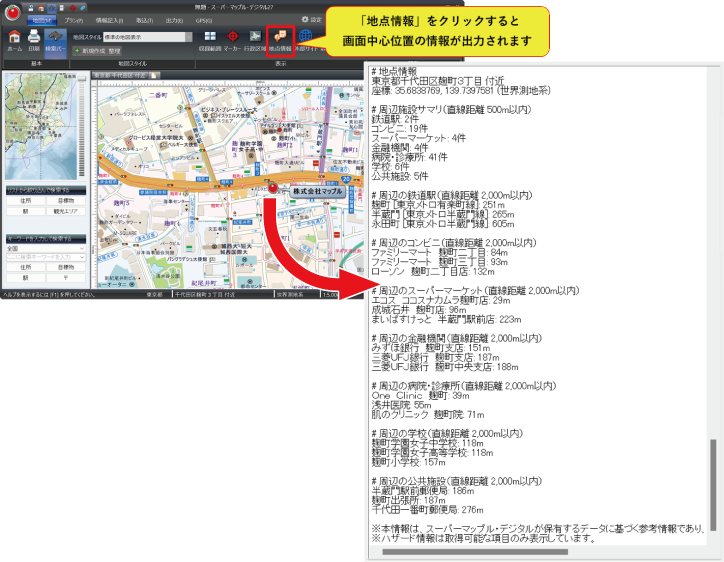Click the vertical scrollbar of the info panel
Viewport: 724px width, 562px height.
(713, 485)
